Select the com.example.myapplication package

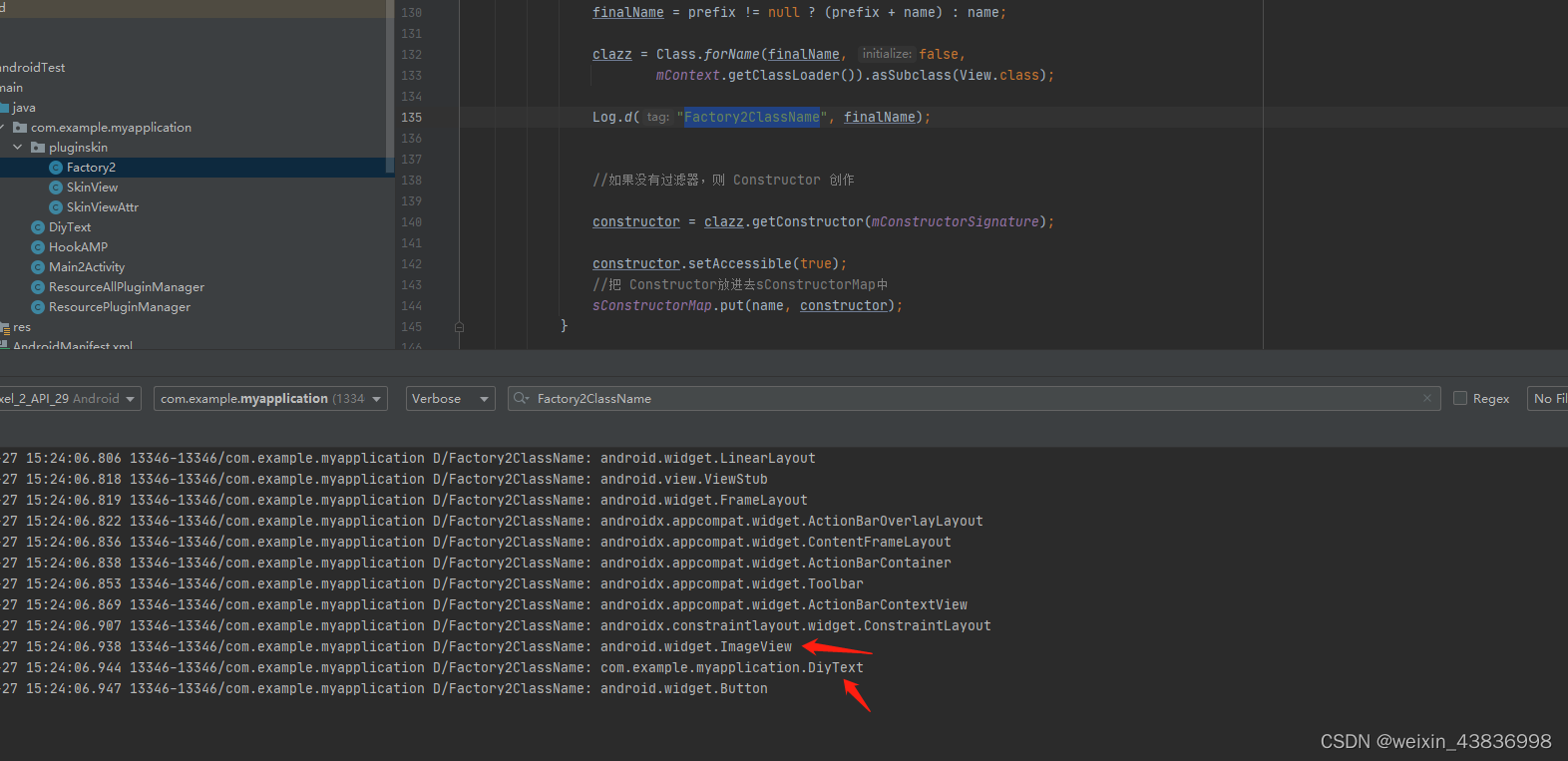coord(111,128)
